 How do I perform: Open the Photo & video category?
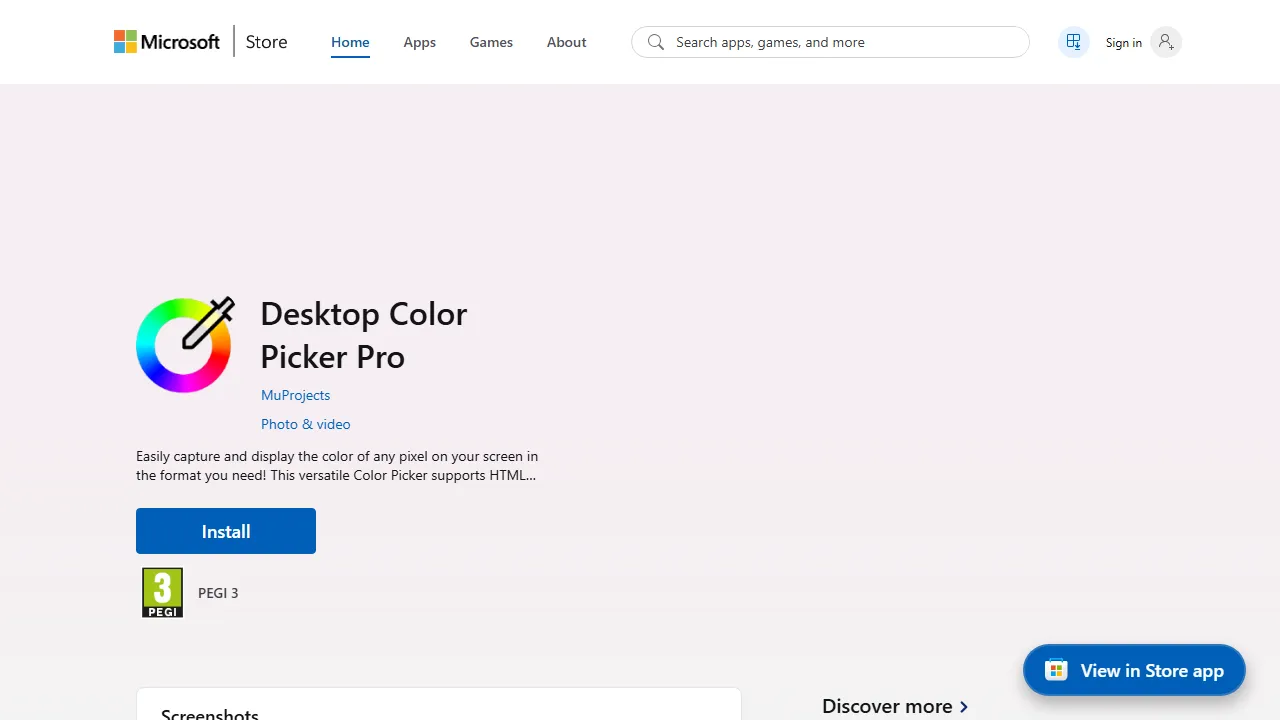[305, 424]
